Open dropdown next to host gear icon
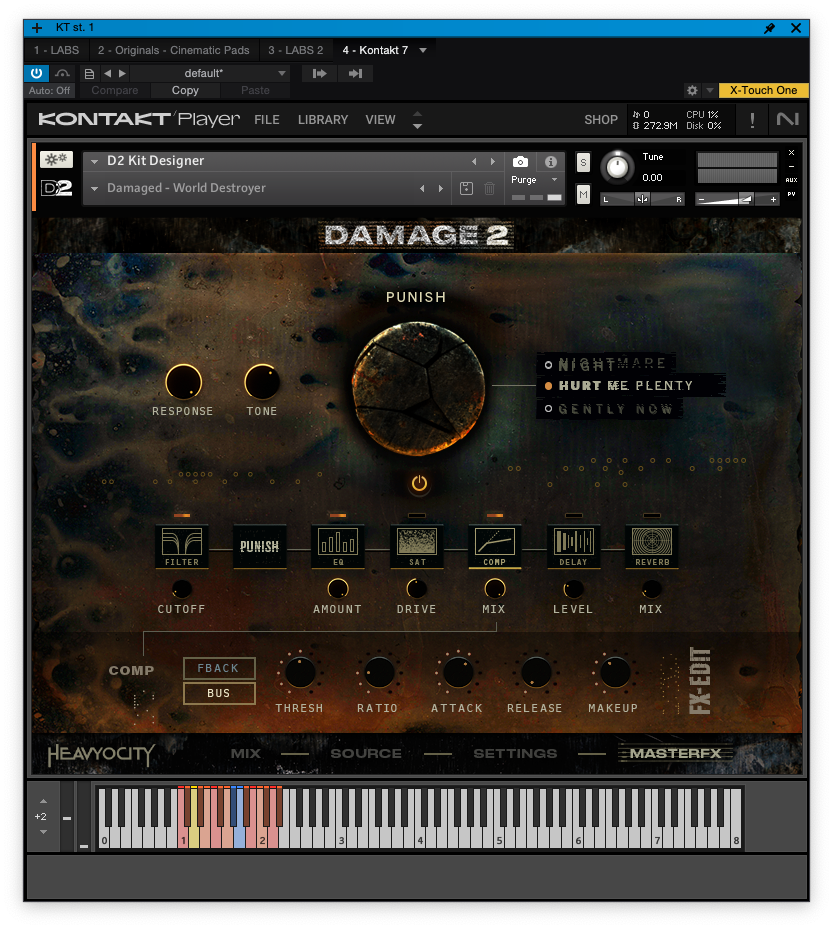Image resolution: width=833 pixels, height=929 pixels. [710, 91]
